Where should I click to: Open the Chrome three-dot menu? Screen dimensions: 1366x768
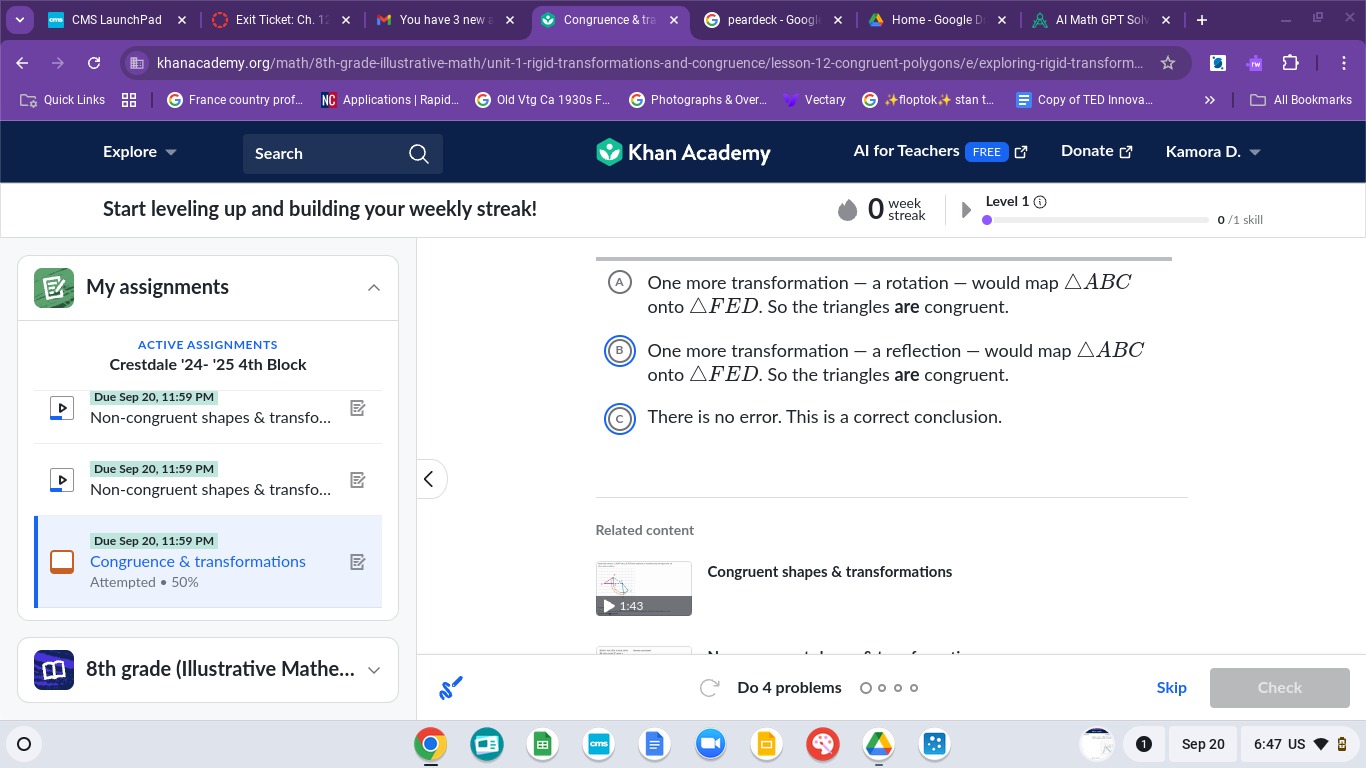tap(1345, 63)
